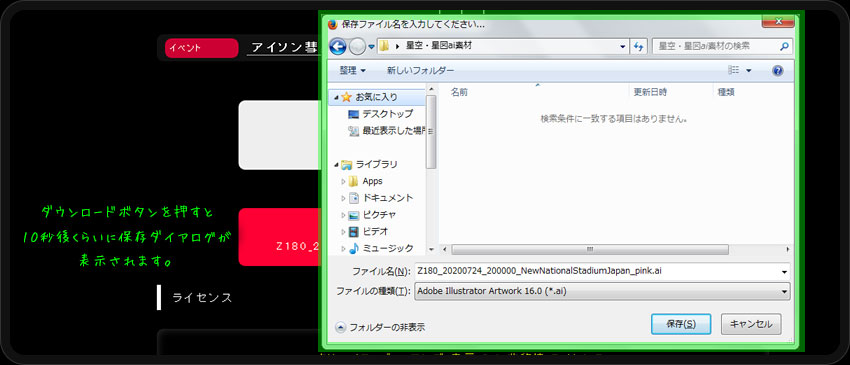Image resolution: width=850 pixels, height=365 pixels.
Task: Click the アイソン彗 title link on webpage
Action: pyautogui.click(x=284, y=48)
